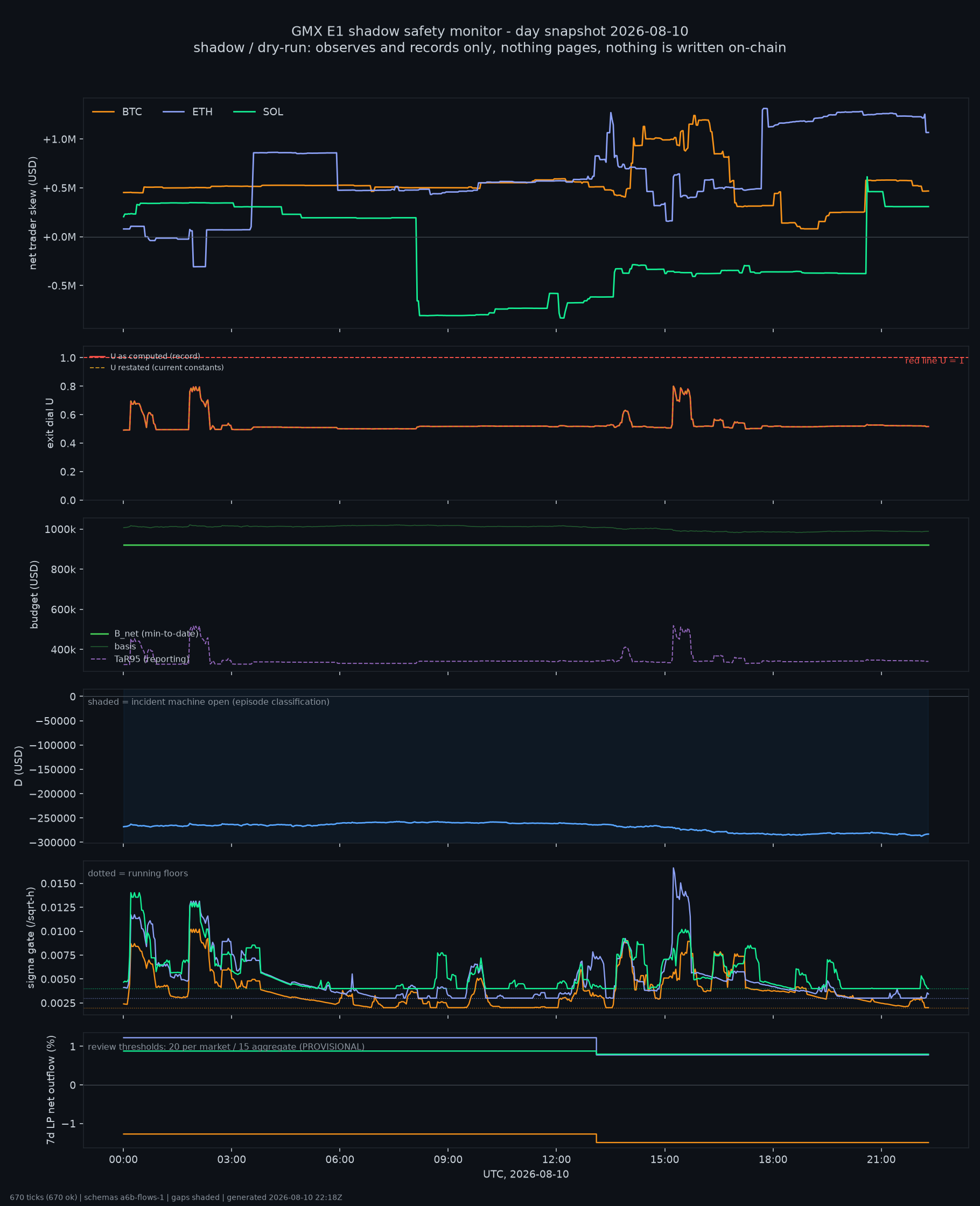Click the '−50000' tick label
This screenshot has width=980, height=1206.
click(x=55, y=721)
